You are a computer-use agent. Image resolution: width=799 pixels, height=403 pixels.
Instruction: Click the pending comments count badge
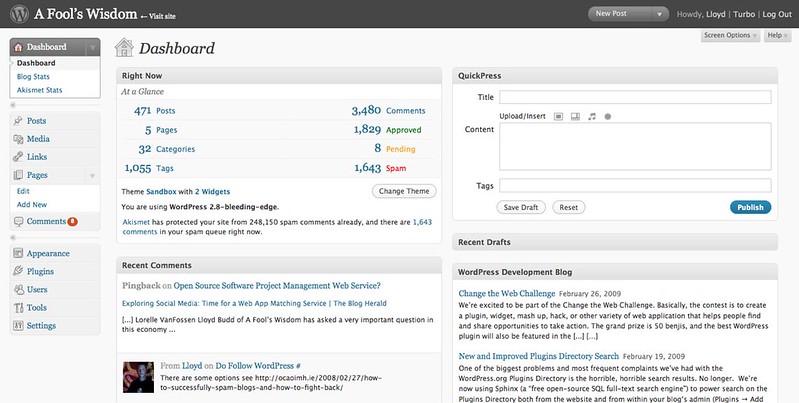72,222
